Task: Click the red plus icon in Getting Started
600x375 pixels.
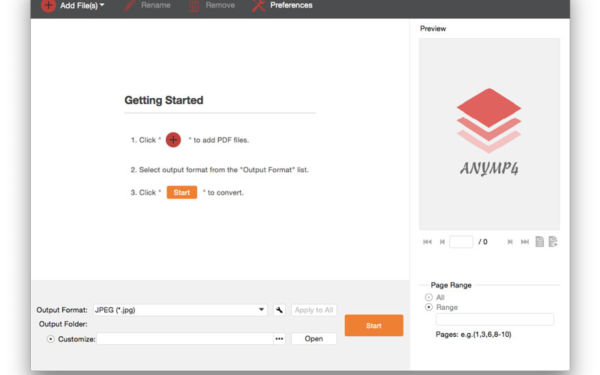Action: point(173,140)
